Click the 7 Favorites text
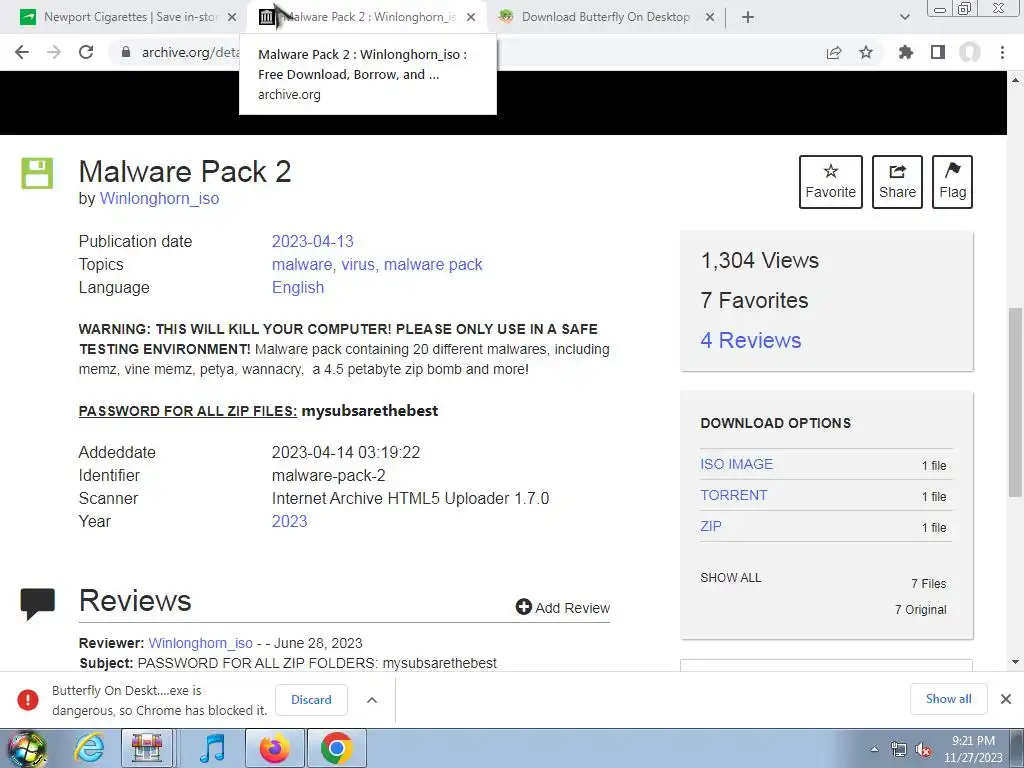Image resolution: width=1024 pixels, height=768 pixels. (x=754, y=300)
